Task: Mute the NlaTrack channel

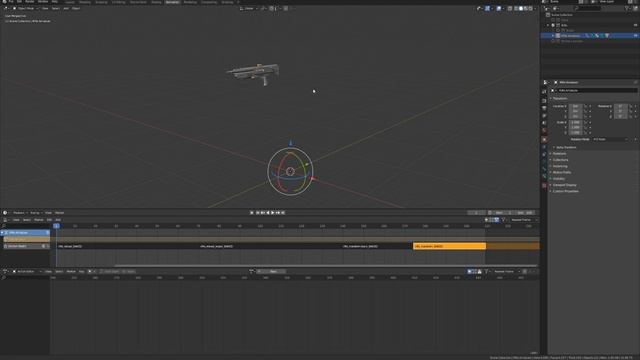Action: pos(44,247)
